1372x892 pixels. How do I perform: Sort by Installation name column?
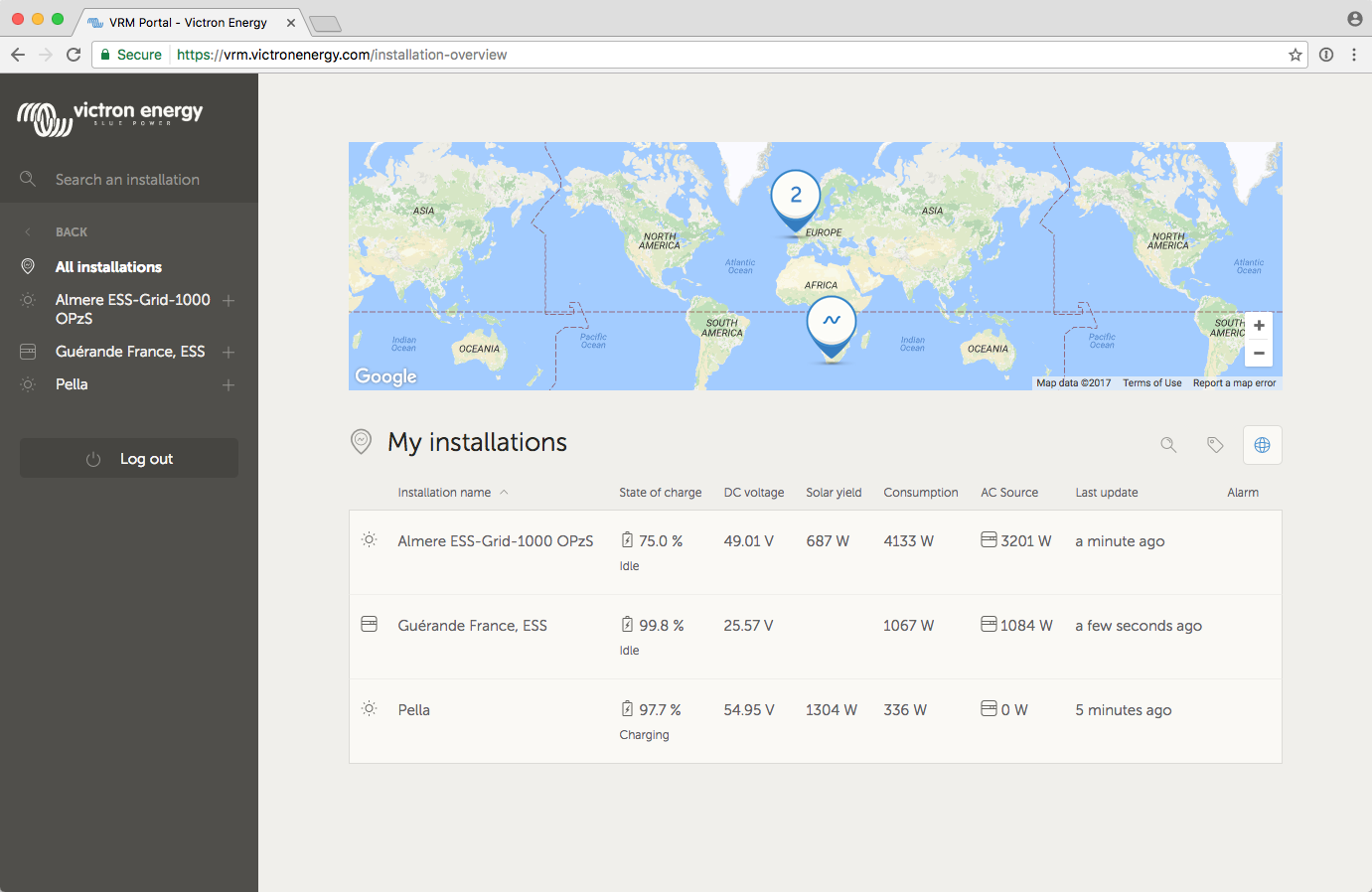pyautogui.click(x=444, y=493)
